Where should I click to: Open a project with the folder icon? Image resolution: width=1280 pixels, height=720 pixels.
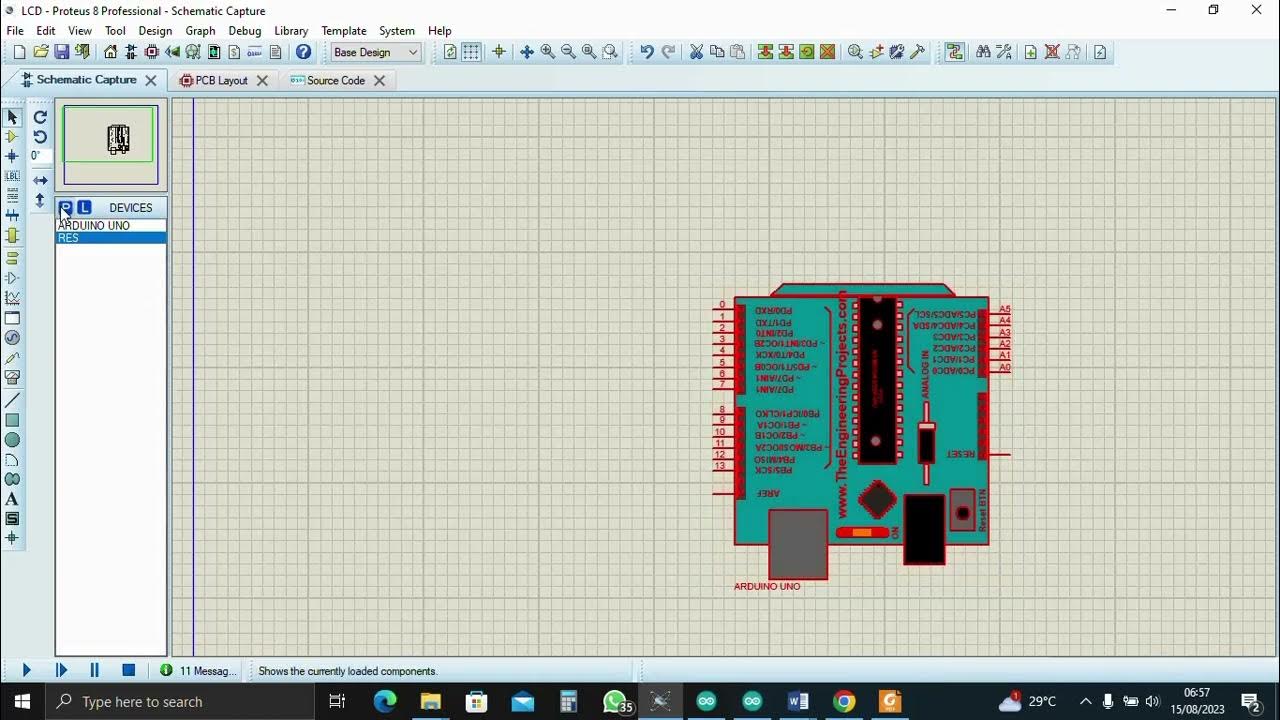tap(41, 52)
